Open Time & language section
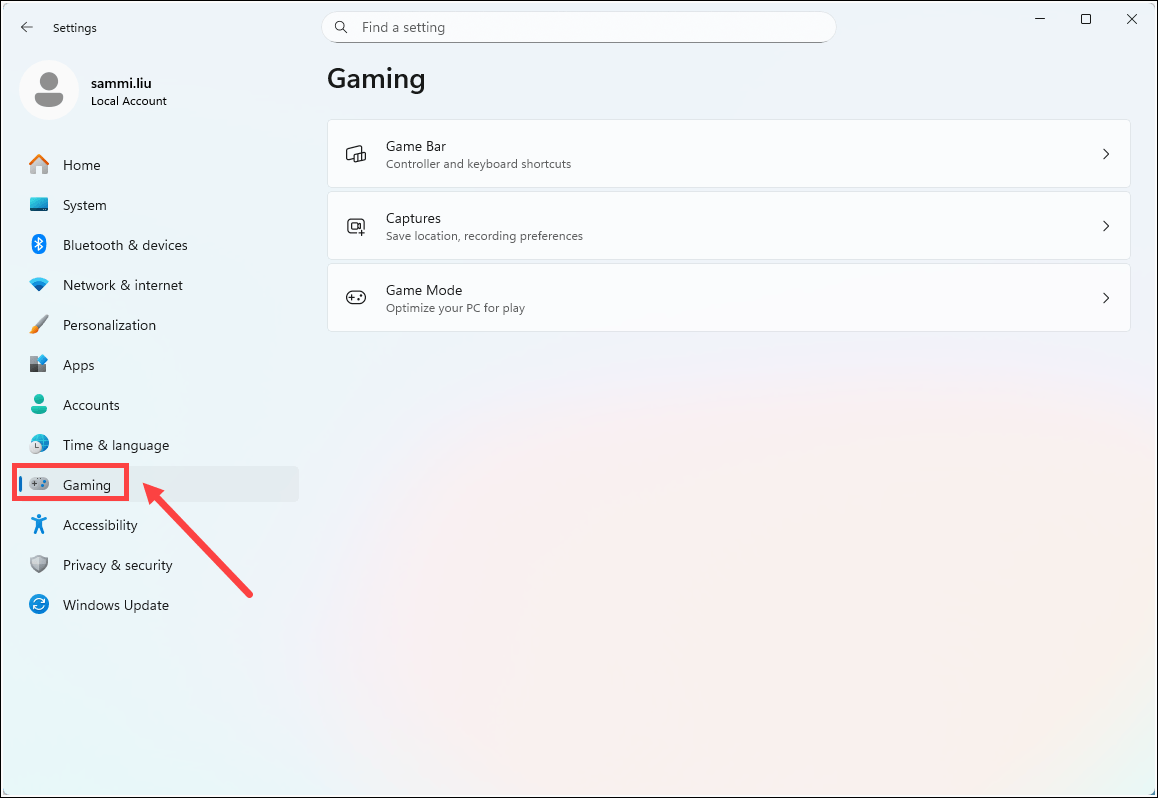 pos(115,445)
